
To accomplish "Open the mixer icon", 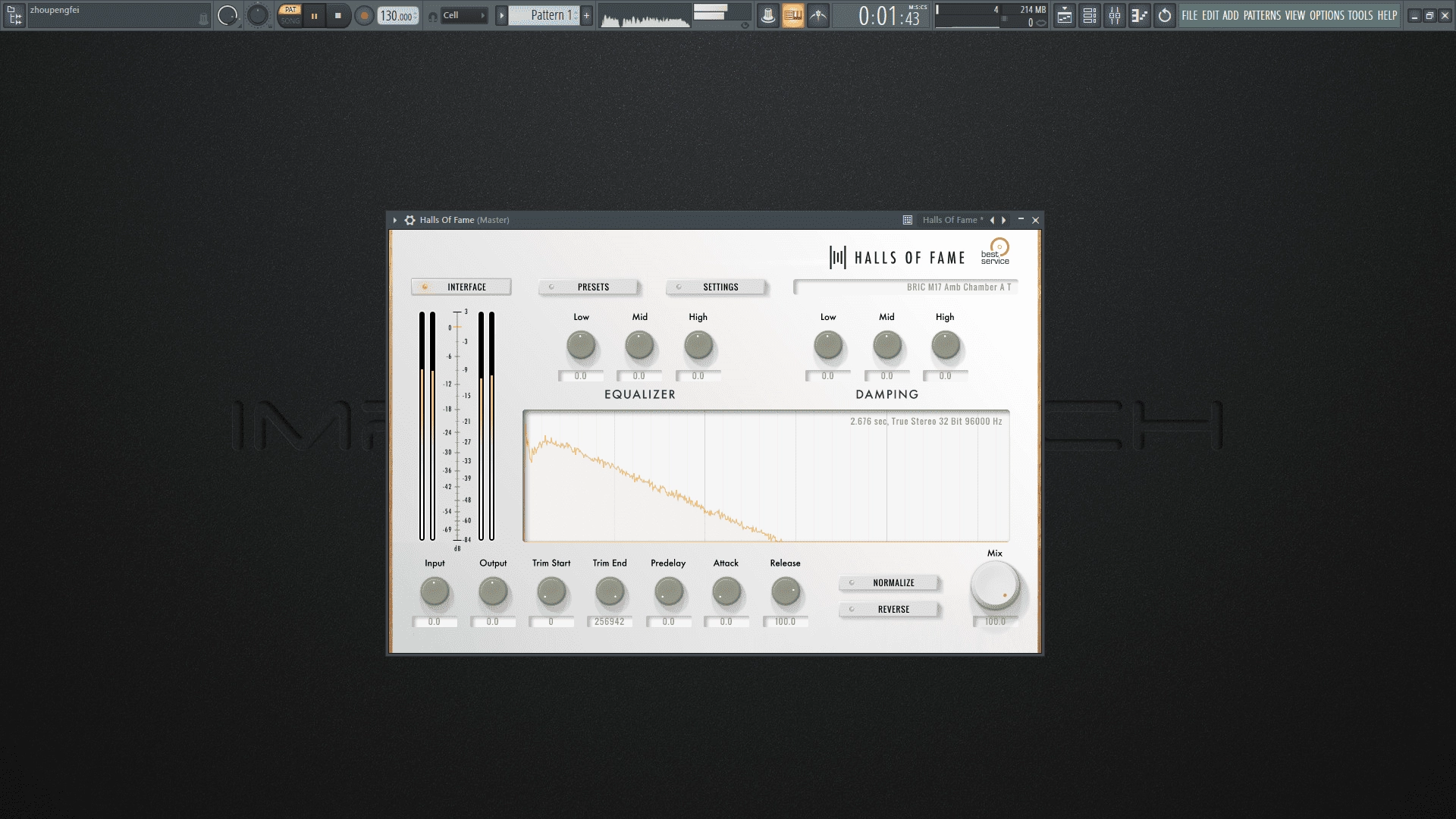I will click(1115, 15).
